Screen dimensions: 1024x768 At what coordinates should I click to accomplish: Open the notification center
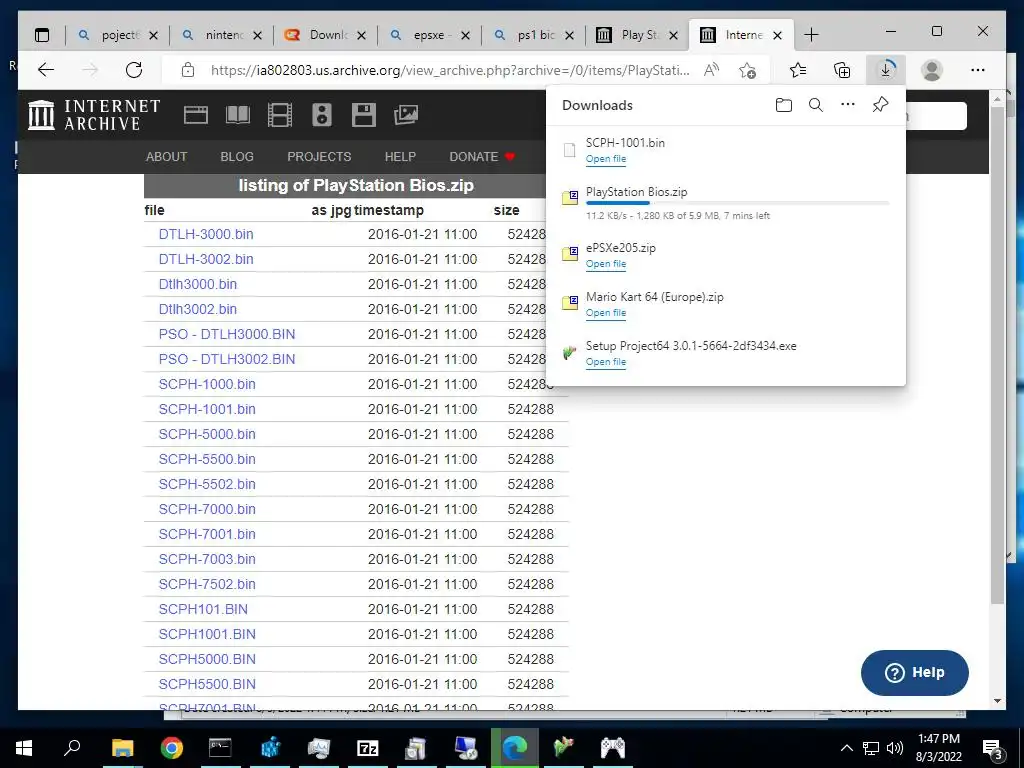tap(993, 748)
